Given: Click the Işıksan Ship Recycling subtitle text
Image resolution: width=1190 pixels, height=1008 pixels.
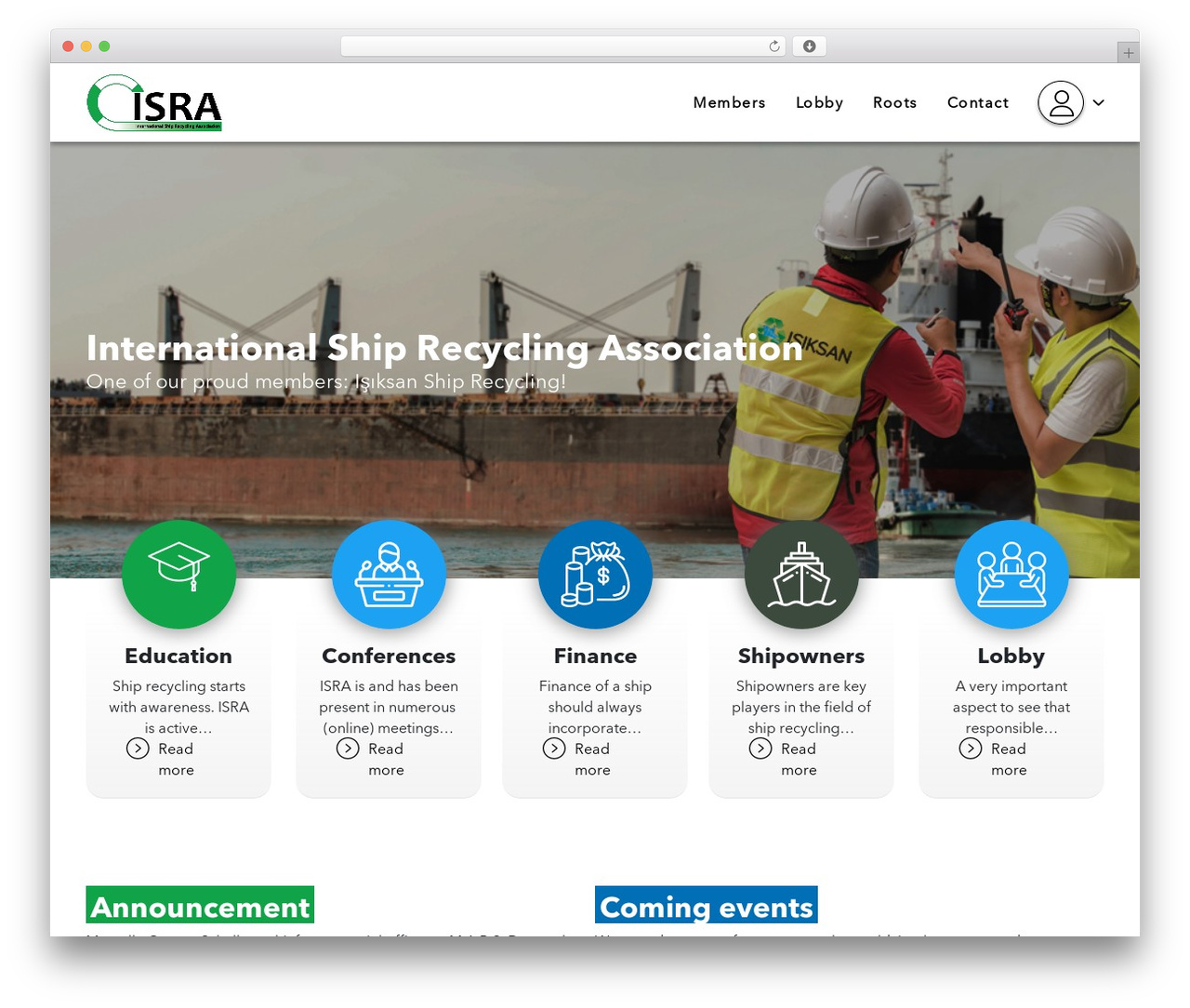Looking at the screenshot, I should click(326, 381).
